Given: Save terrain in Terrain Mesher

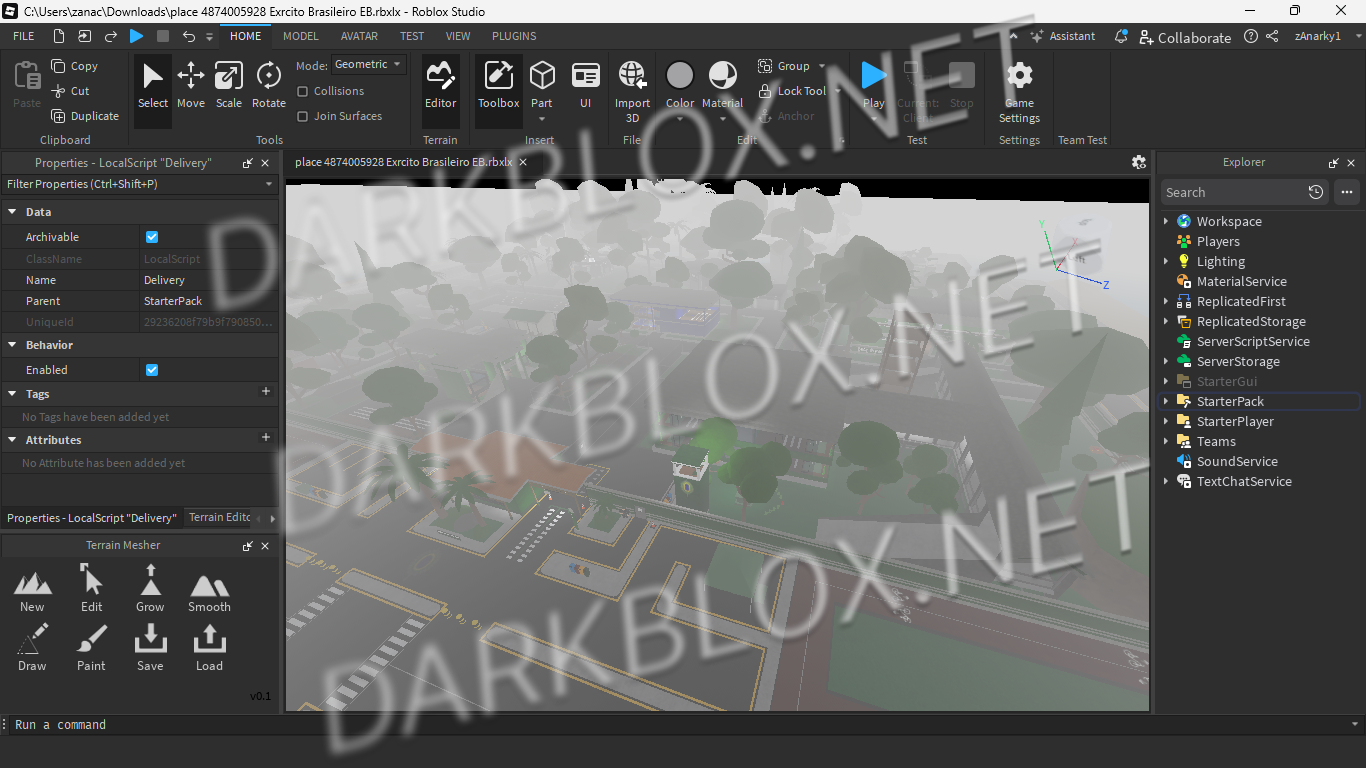Looking at the screenshot, I should coord(150,649).
